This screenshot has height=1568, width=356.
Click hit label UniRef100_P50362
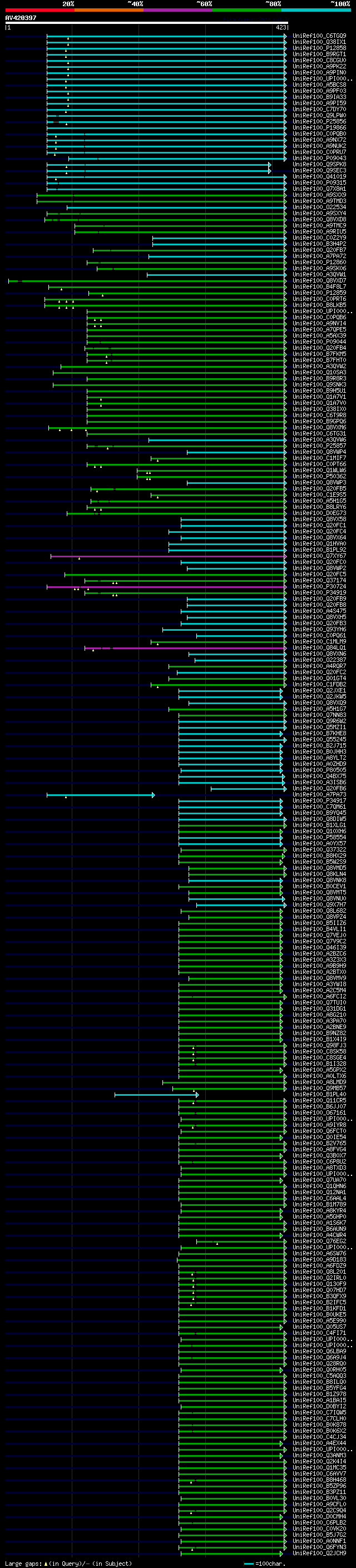coord(319,477)
